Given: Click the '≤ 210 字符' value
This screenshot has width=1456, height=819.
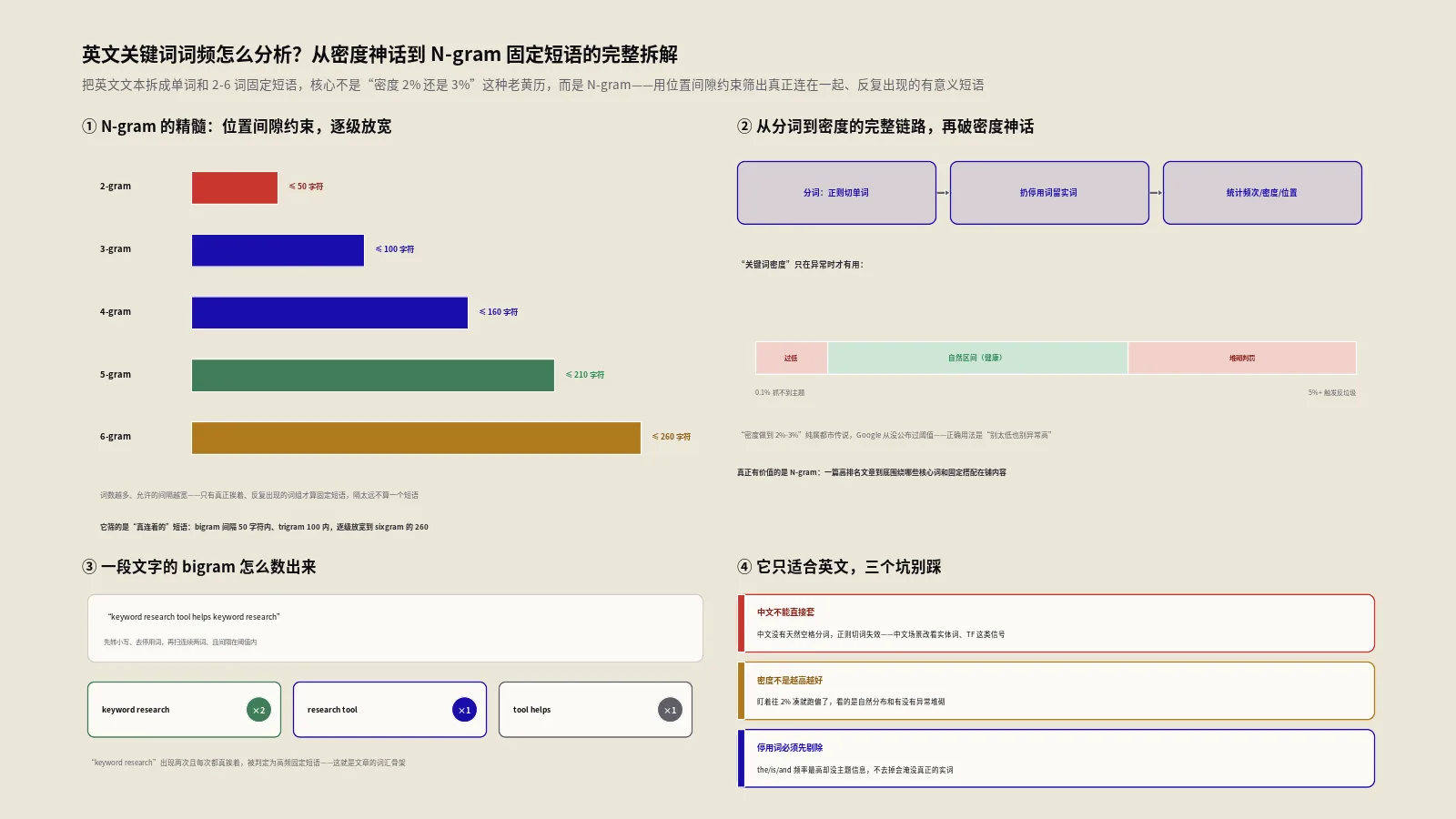Looking at the screenshot, I should pos(585,375).
